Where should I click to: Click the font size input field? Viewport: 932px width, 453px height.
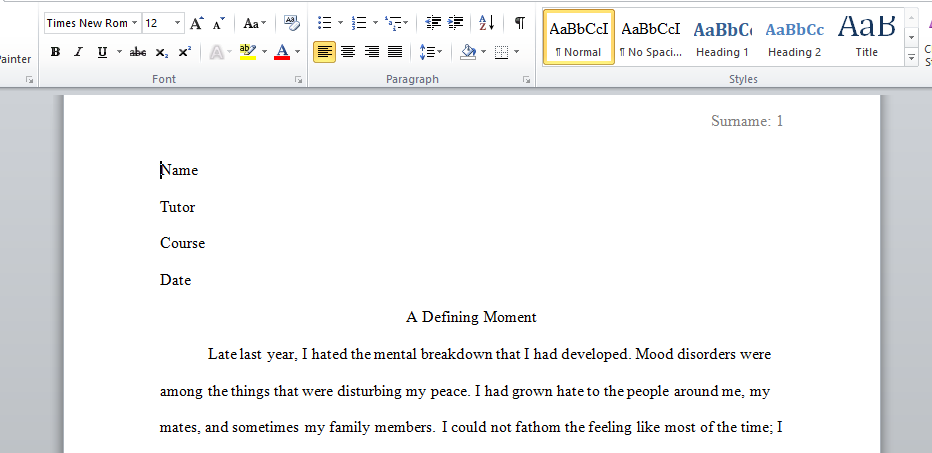(158, 23)
